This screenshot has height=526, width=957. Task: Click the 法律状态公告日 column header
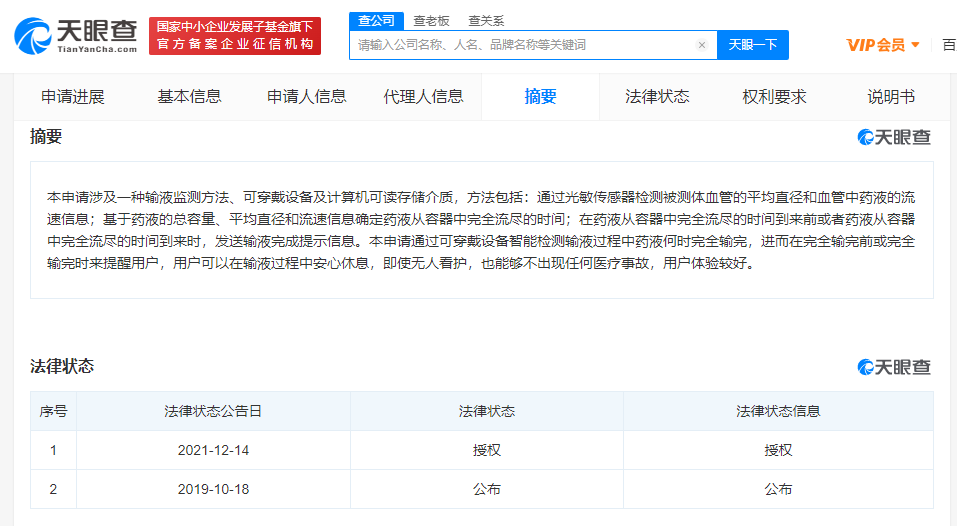coord(213,411)
